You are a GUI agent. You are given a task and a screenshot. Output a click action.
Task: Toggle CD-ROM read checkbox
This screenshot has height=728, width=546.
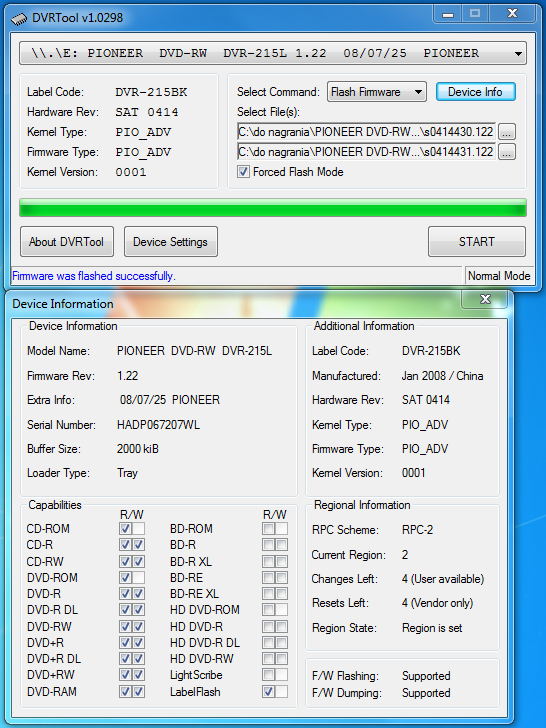click(x=125, y=528)
